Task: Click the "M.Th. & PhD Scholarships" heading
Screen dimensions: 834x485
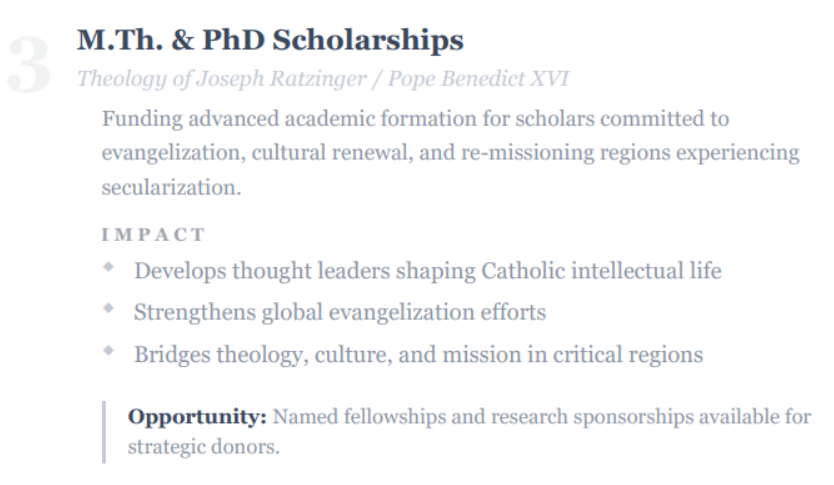Action: 270,40
